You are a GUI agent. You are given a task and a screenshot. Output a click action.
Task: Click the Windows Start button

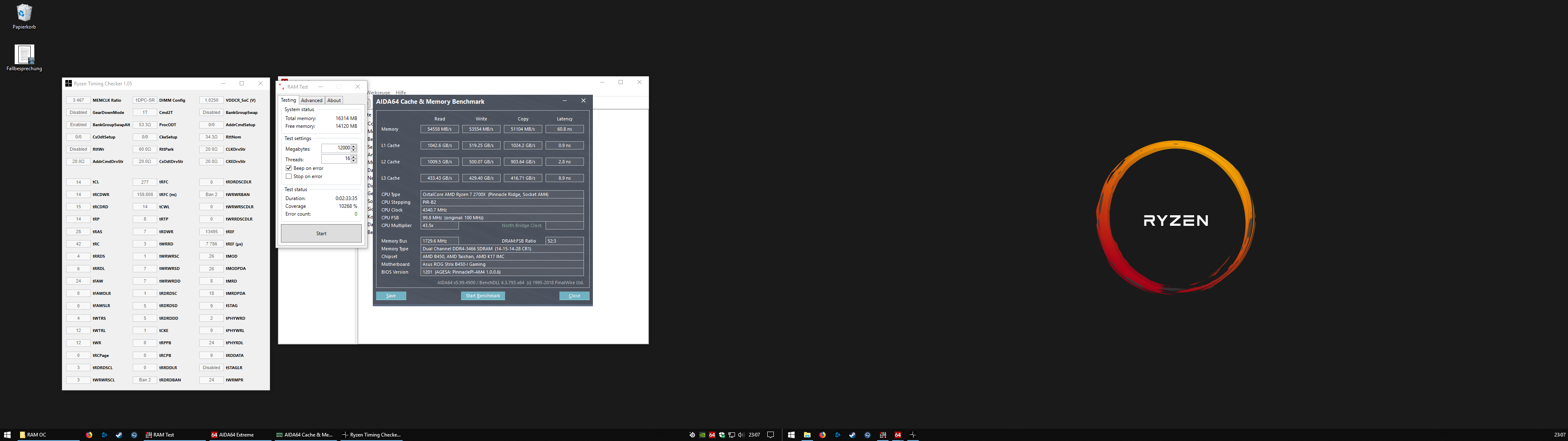pos(7,435)
